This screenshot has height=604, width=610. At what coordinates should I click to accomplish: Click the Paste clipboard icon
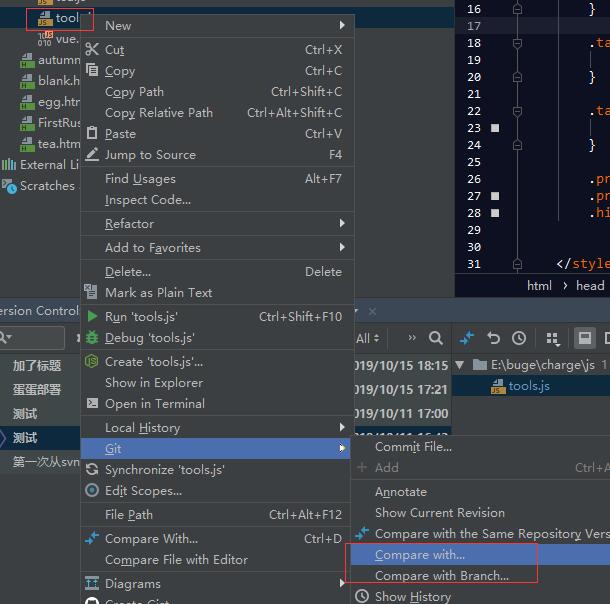point(92,133)
